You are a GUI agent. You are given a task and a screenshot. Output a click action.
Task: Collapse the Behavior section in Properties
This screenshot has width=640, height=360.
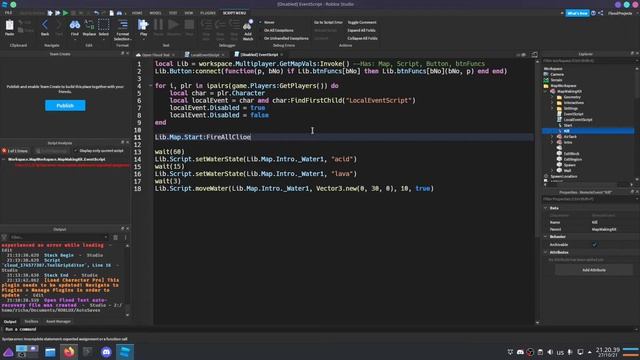click(546, 237)
